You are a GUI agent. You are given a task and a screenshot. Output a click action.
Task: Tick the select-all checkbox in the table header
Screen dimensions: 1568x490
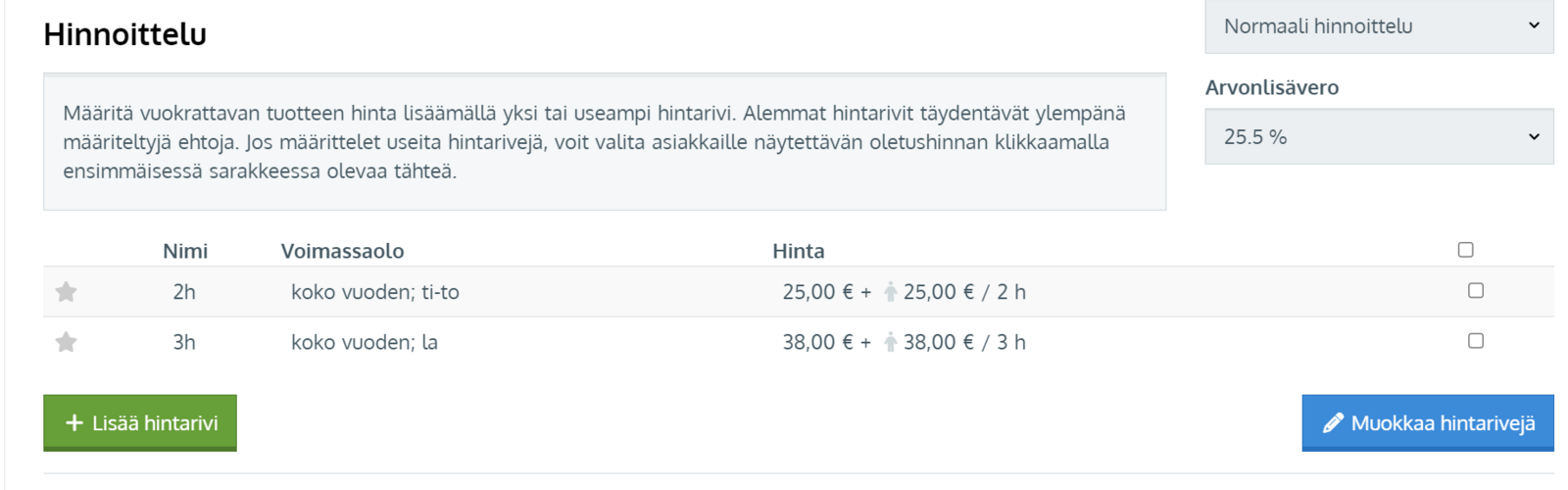point(1465,250)
